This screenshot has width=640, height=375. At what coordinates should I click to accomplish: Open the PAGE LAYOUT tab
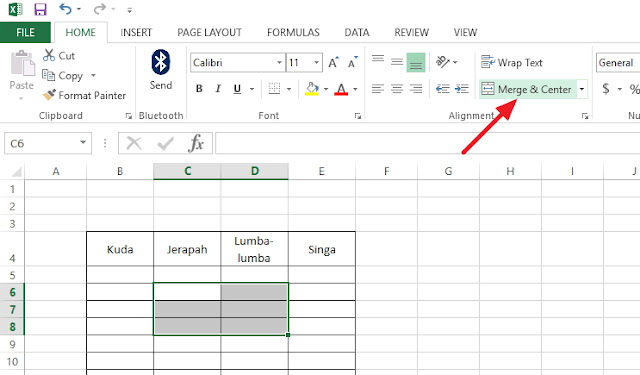tap(209, 32)
